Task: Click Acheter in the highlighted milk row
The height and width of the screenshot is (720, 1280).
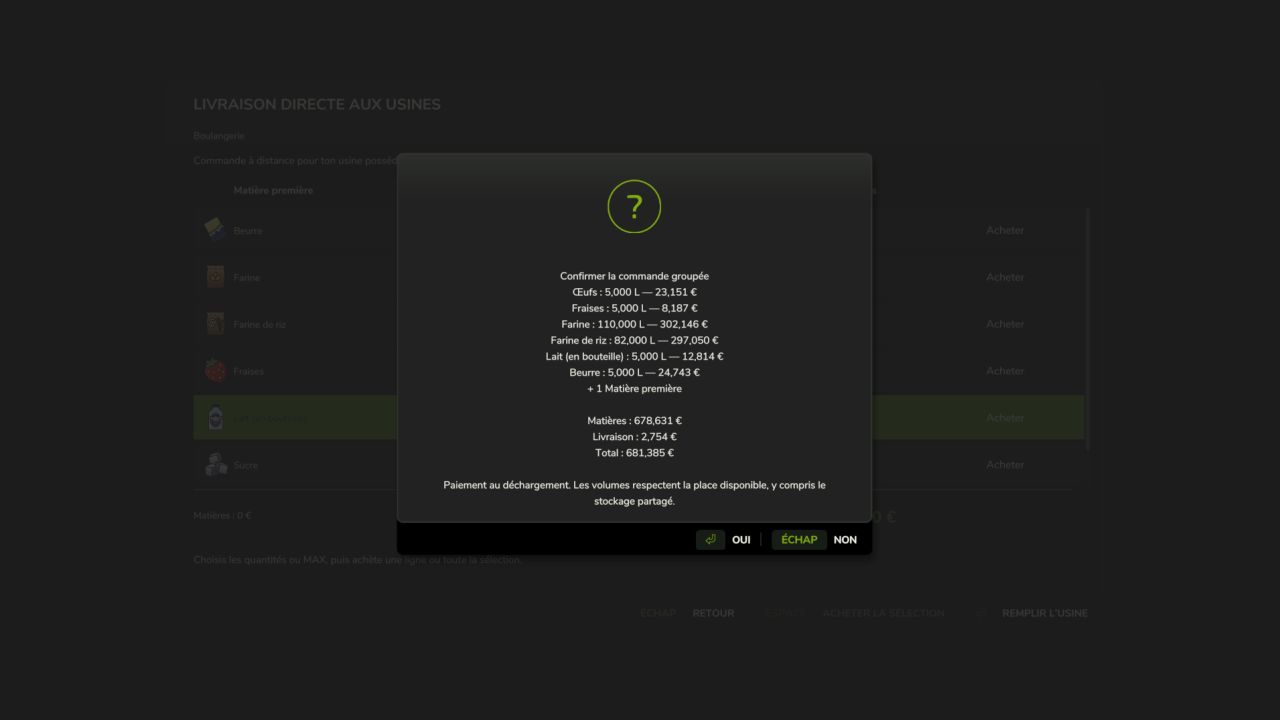Action: [1005, 418]
